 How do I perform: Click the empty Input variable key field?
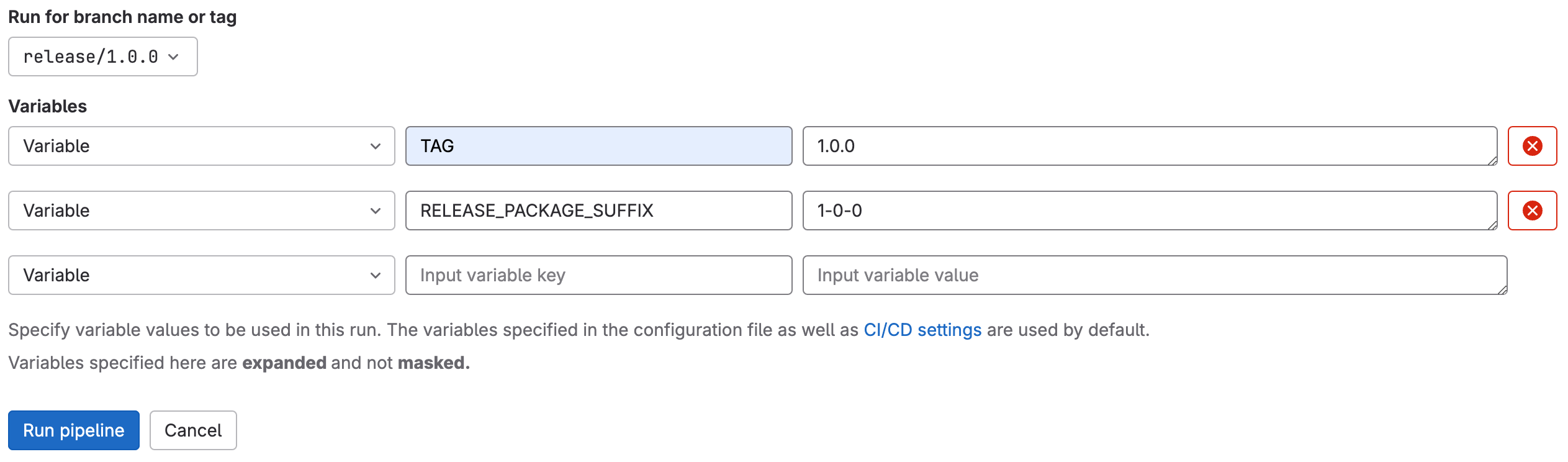point(598,275)
